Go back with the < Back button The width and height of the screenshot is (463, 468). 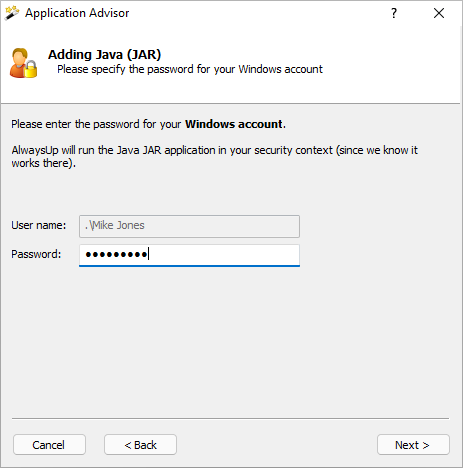140,444
